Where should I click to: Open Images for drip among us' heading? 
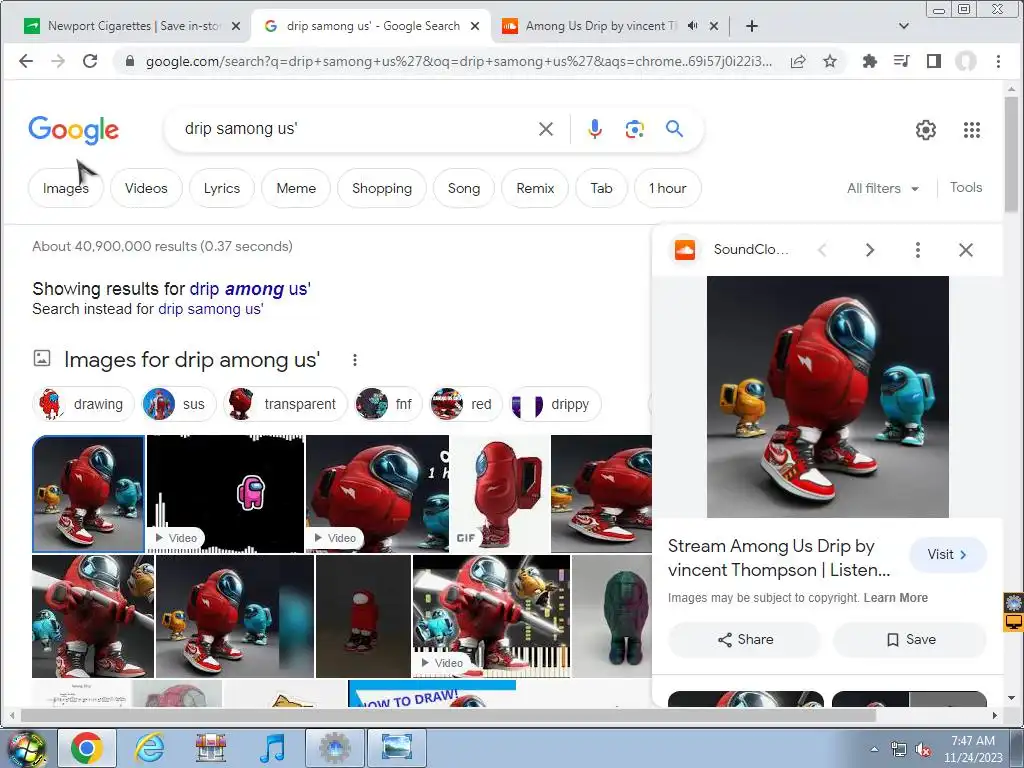pyautogui.click(x=191, y=360)
